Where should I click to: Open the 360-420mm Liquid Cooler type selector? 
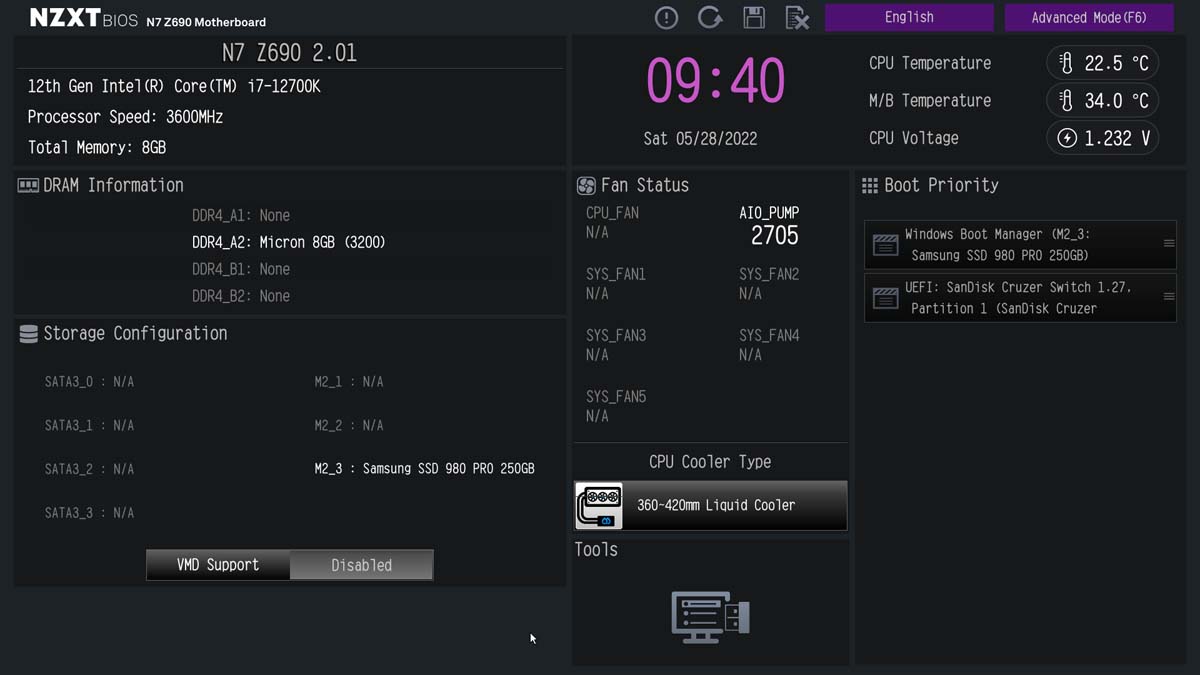point(711,505)
